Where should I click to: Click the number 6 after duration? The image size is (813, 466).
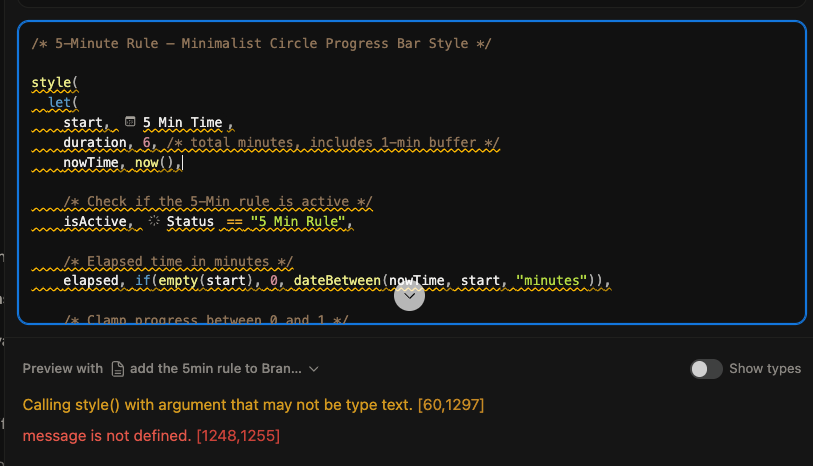[x=146, y=143]
